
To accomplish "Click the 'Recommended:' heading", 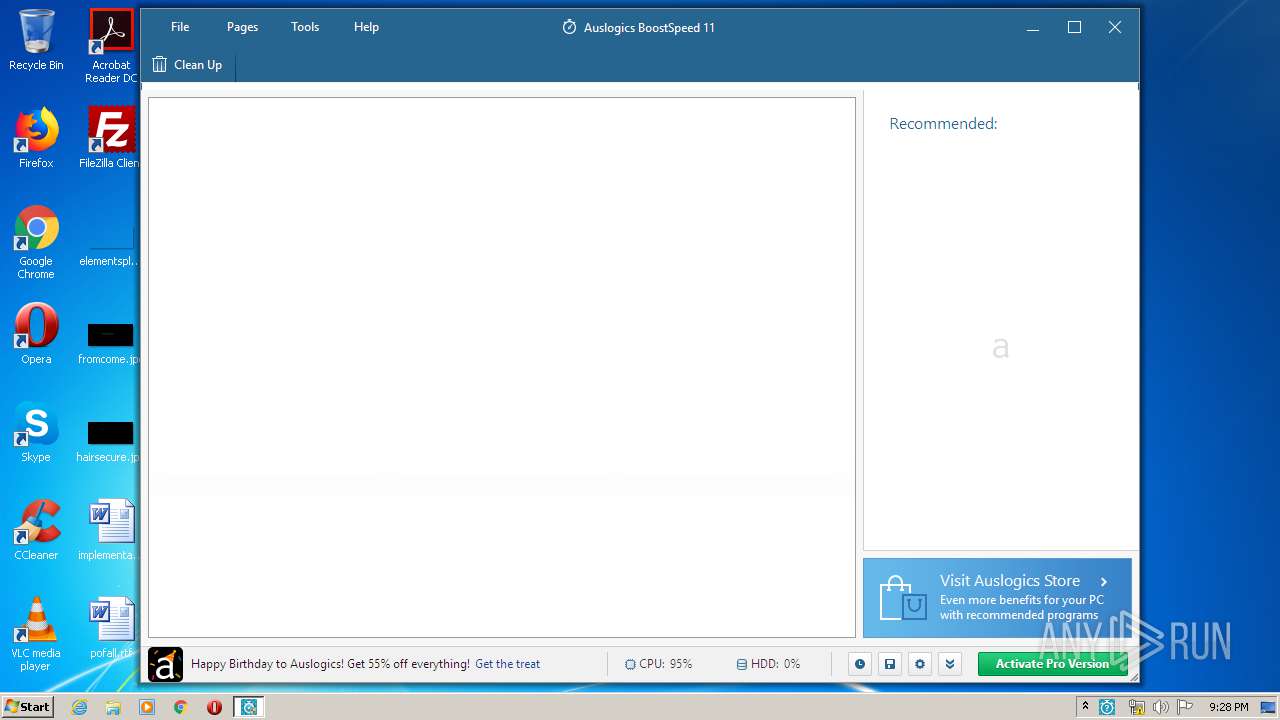I will (x=943, y=124).
